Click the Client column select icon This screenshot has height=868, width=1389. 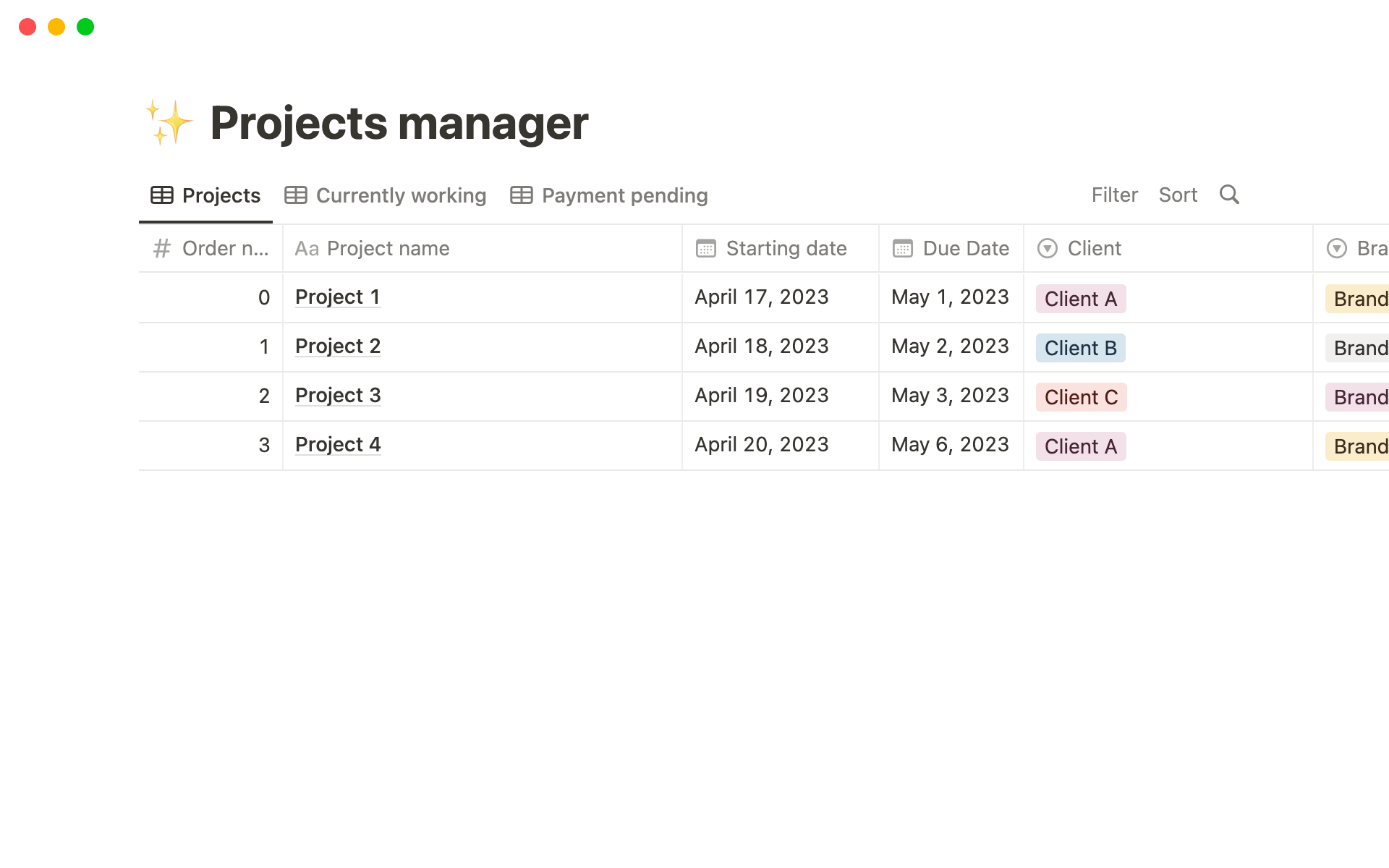pos(1047,248)
